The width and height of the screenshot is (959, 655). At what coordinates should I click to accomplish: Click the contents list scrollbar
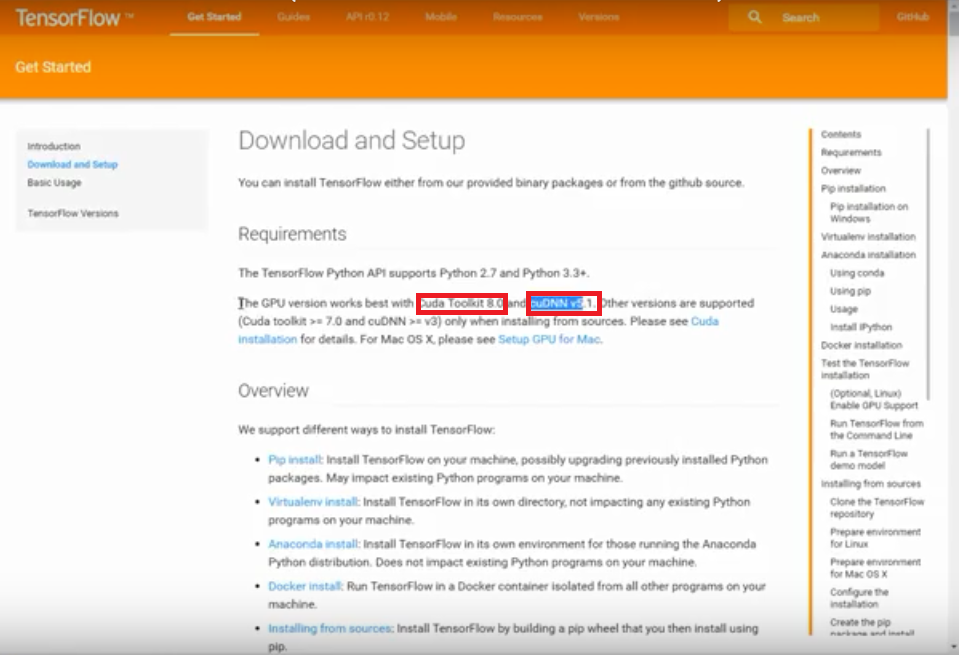pyautogui.click(x=927, y=263)
